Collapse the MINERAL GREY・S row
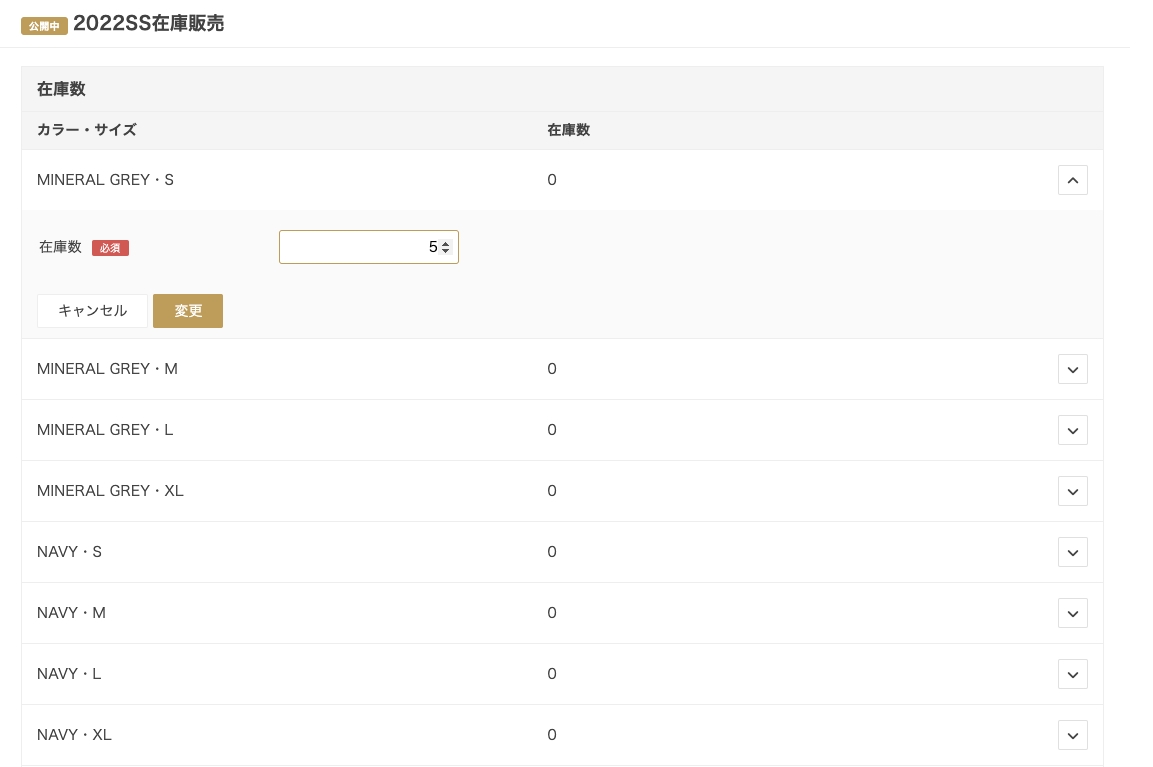Screen dimensions: 1153x767 [x=1072, y=180]
